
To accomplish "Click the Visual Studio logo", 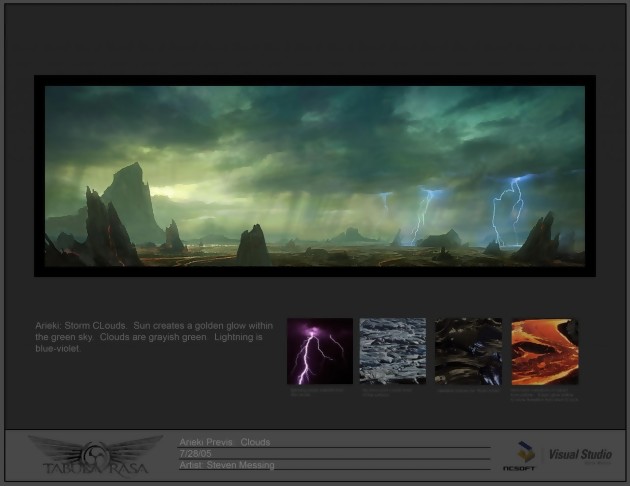I will [578, 455].
